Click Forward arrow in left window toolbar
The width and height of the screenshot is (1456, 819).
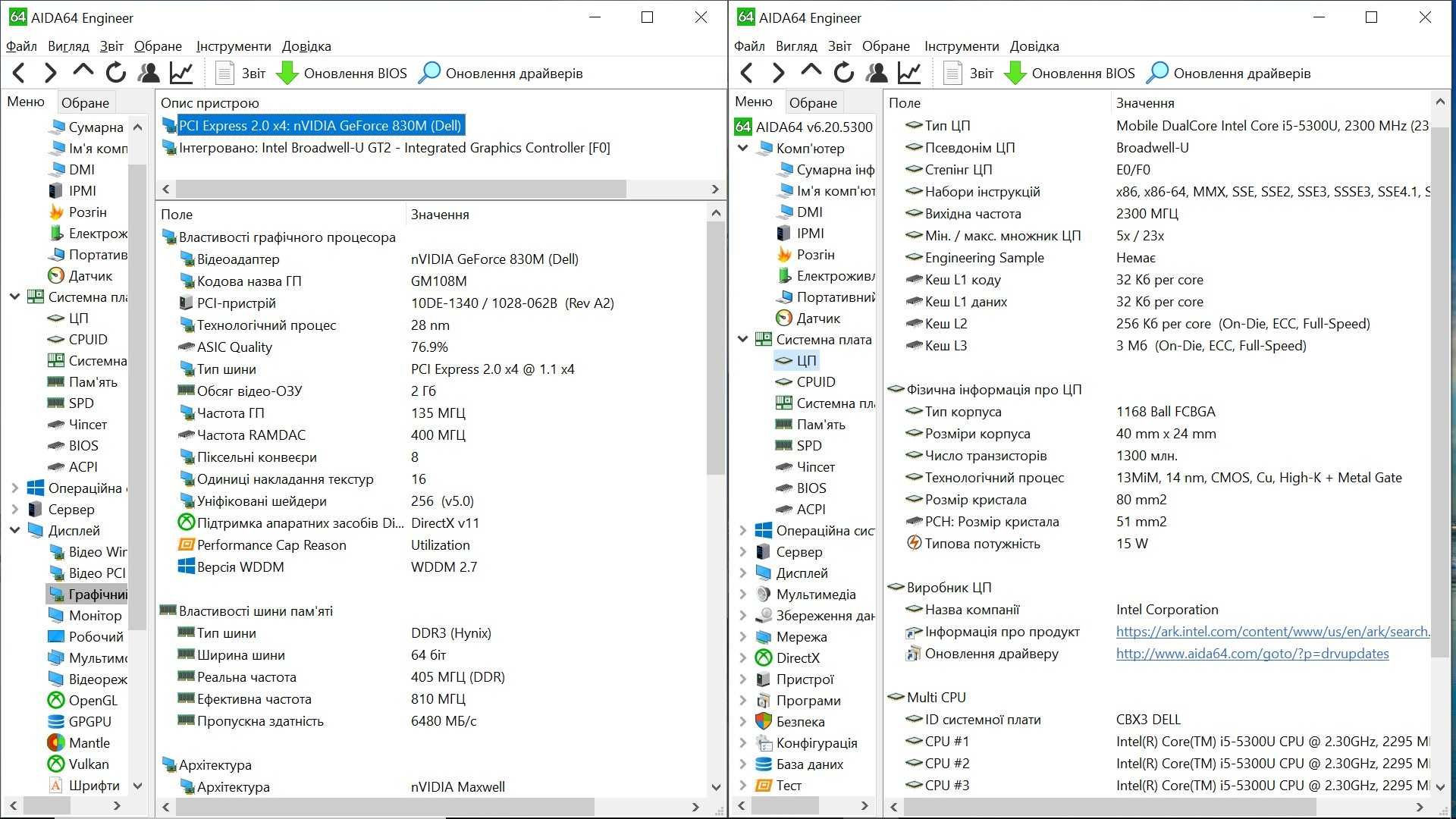[x=50, y=73]
